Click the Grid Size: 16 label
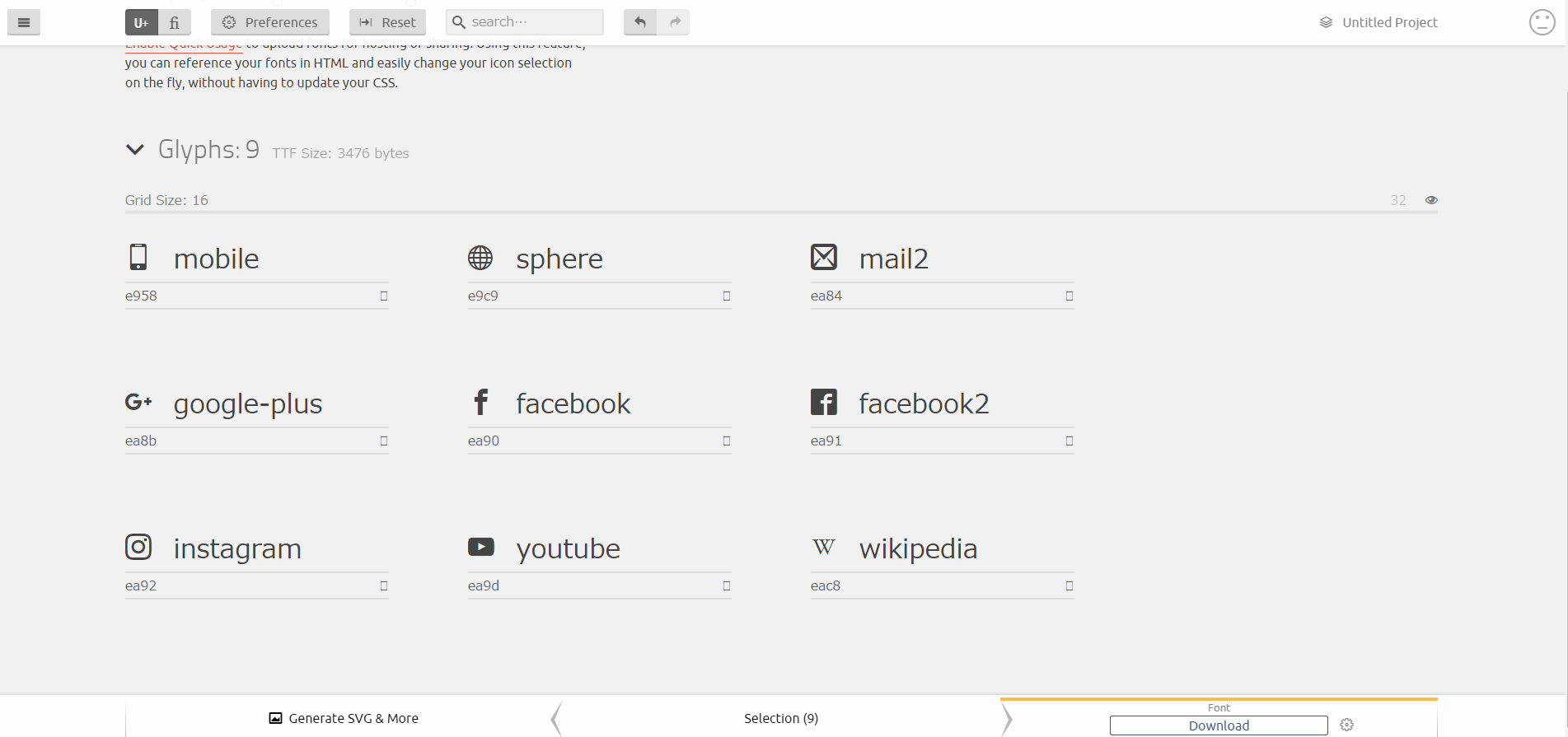Viewport: 1568px width, 737px height. (x=166, y=200)
